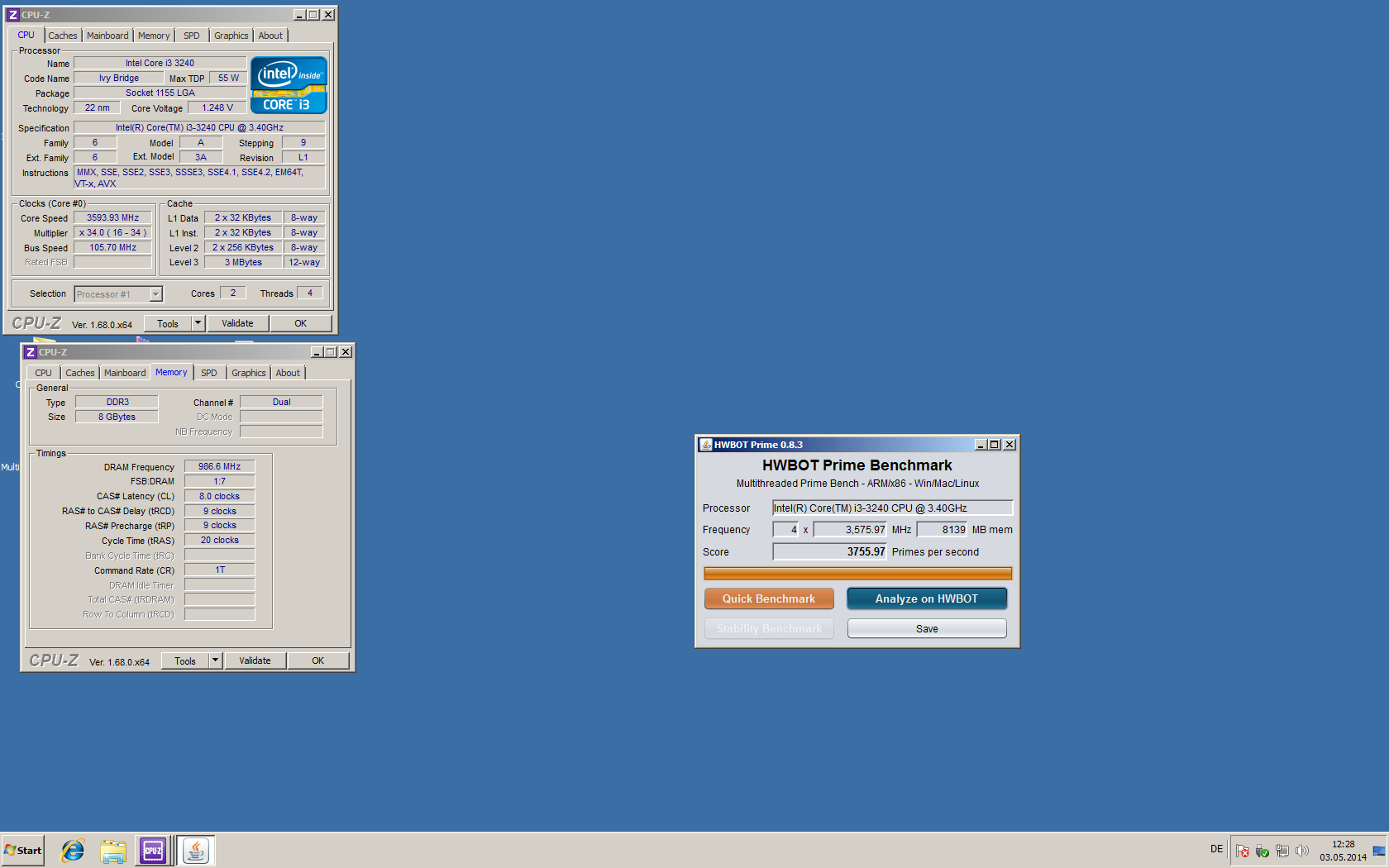Open Memory tab in top CPU-Z window

(154, 36)
